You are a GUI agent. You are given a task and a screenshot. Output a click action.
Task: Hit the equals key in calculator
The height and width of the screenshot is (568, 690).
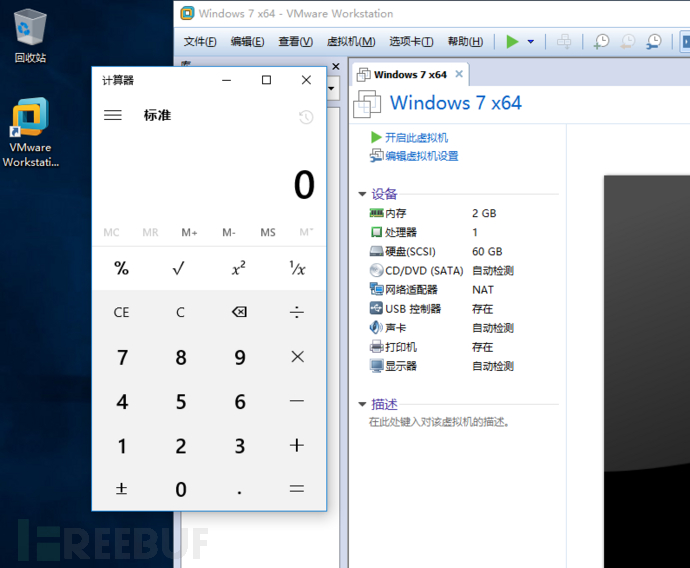click(x=297, y=489)
